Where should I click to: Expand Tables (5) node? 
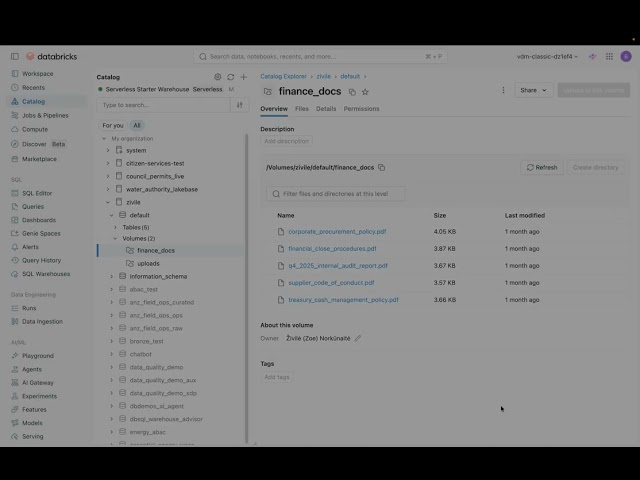(x=115, y=227)
